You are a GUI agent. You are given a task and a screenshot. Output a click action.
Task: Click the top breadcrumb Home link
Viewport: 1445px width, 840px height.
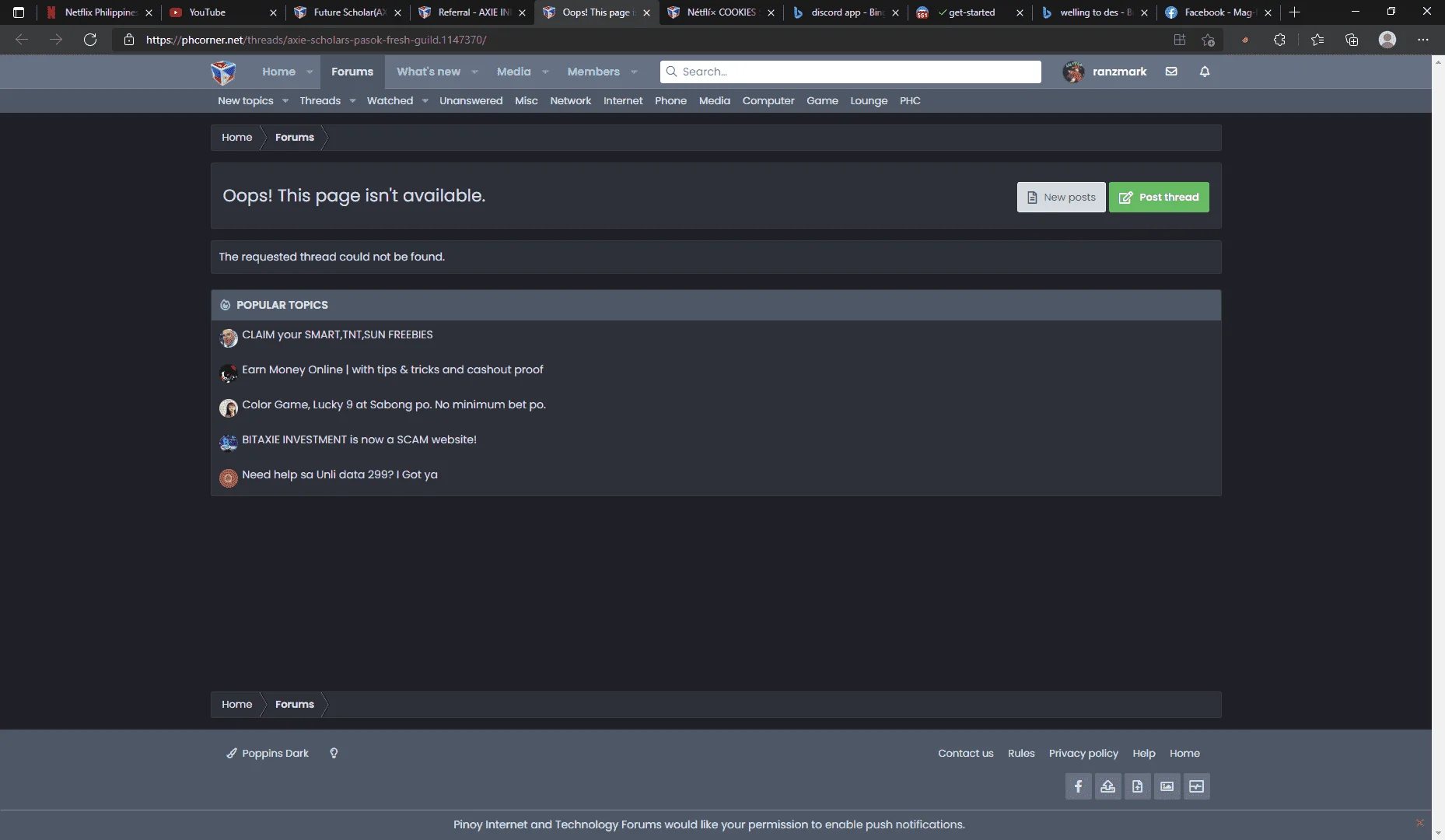click(x=236, y=137)
